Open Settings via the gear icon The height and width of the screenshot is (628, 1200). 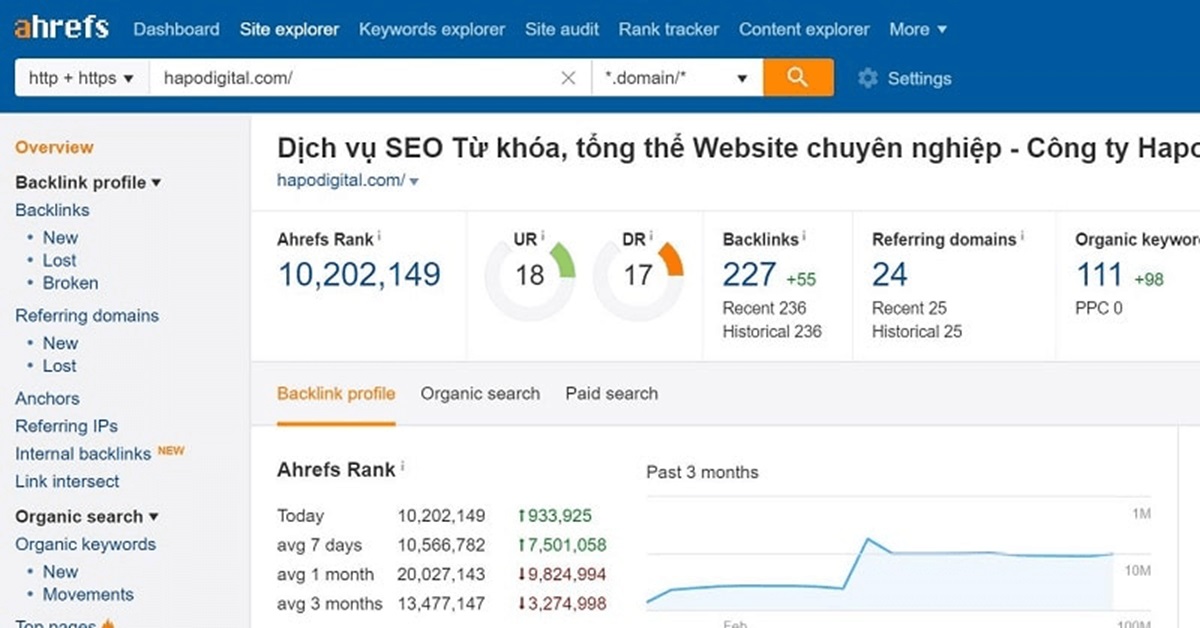(868, 78)
